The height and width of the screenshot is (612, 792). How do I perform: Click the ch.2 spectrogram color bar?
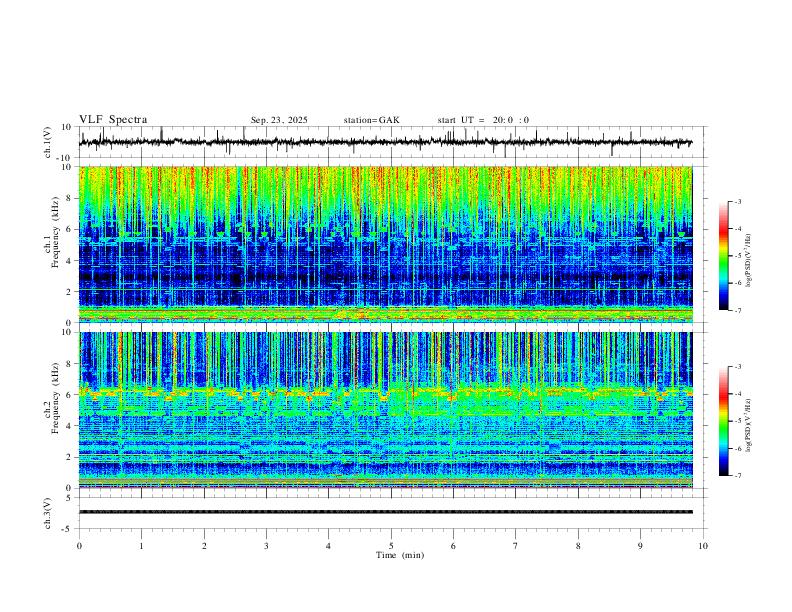[723, 421]
